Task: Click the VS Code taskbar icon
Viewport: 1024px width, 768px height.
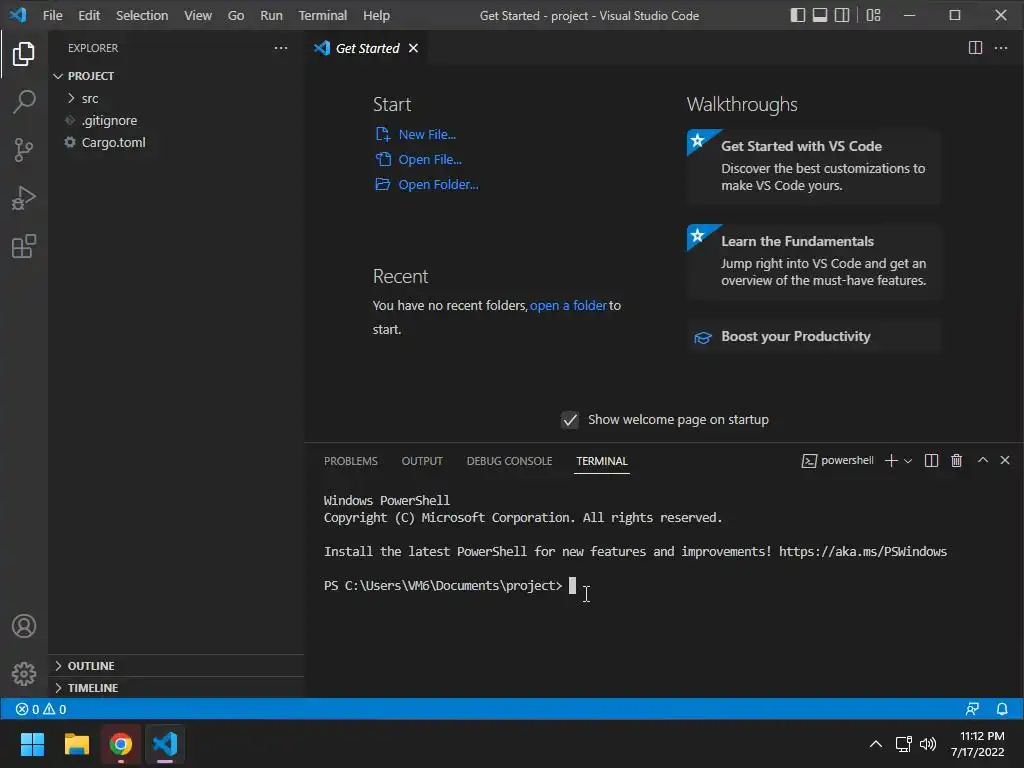Action: coord(165,744)
